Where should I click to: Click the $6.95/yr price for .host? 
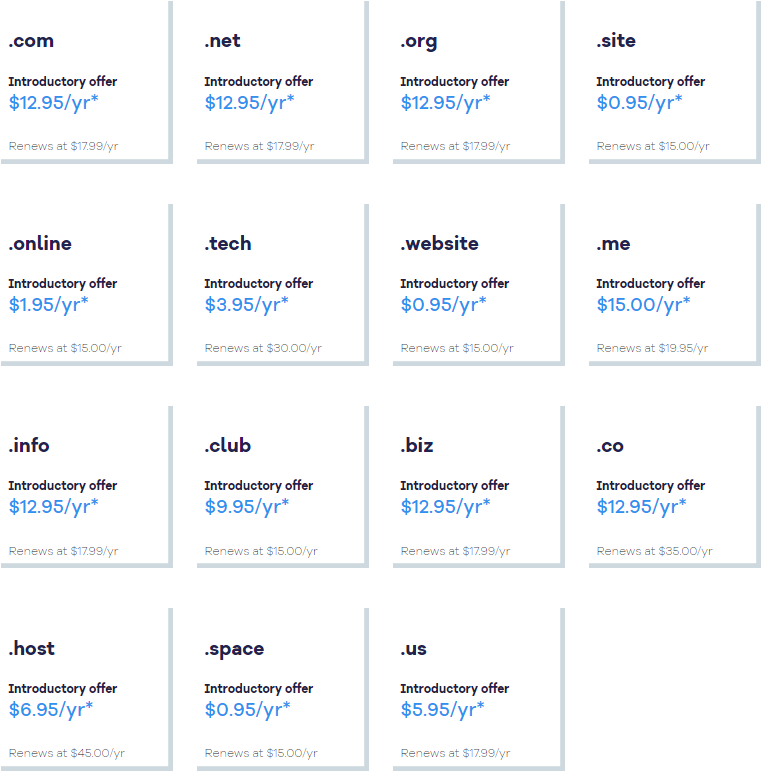pyautogui.click(x=51, y=709)
